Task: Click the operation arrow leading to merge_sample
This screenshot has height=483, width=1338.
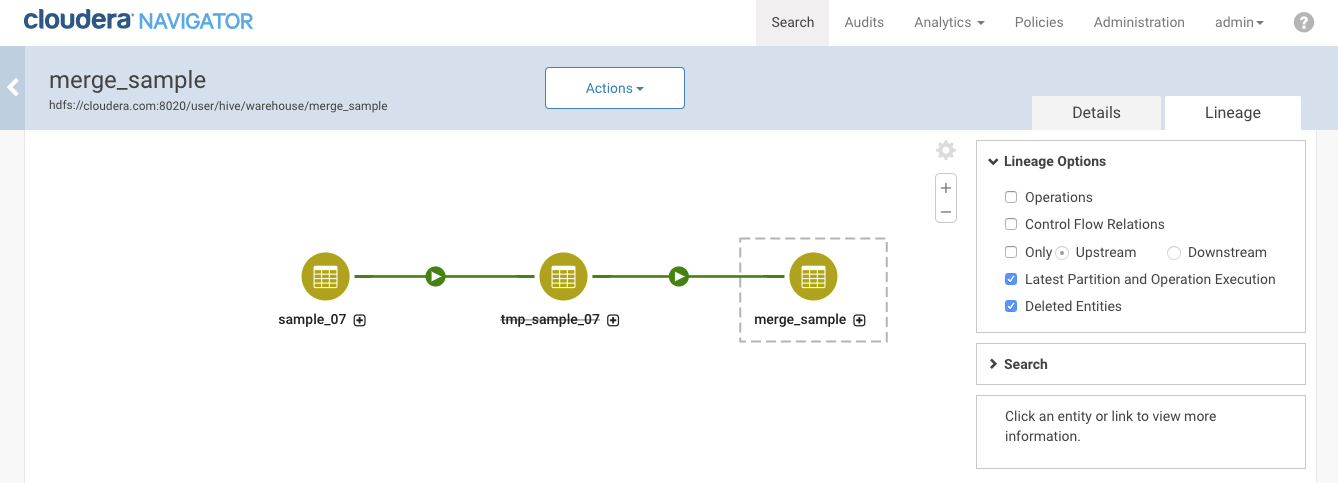Action: click(679, 276)
